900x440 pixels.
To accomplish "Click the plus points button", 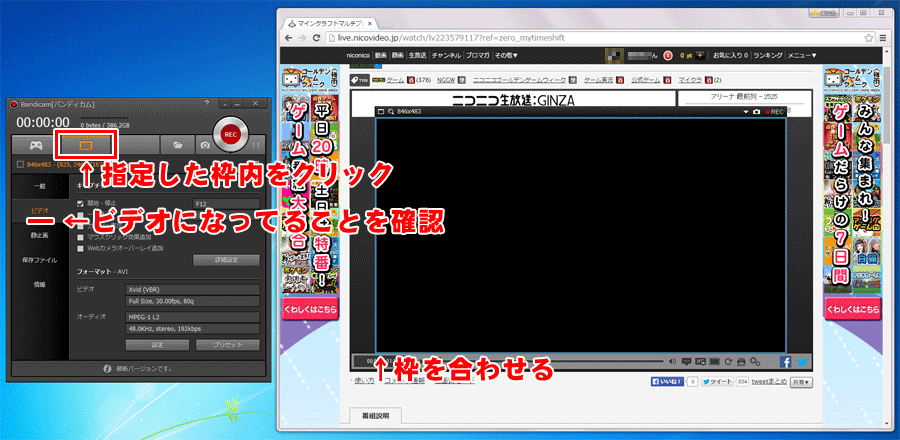I will coord(700,56).
